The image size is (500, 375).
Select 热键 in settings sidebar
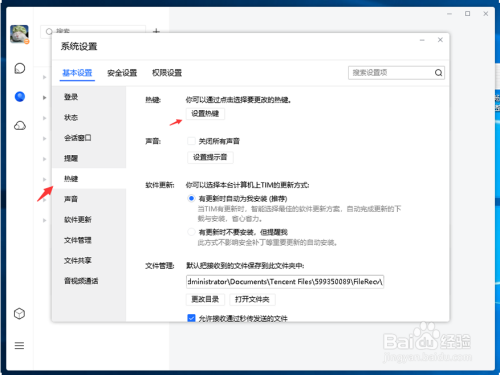point(89,179)
